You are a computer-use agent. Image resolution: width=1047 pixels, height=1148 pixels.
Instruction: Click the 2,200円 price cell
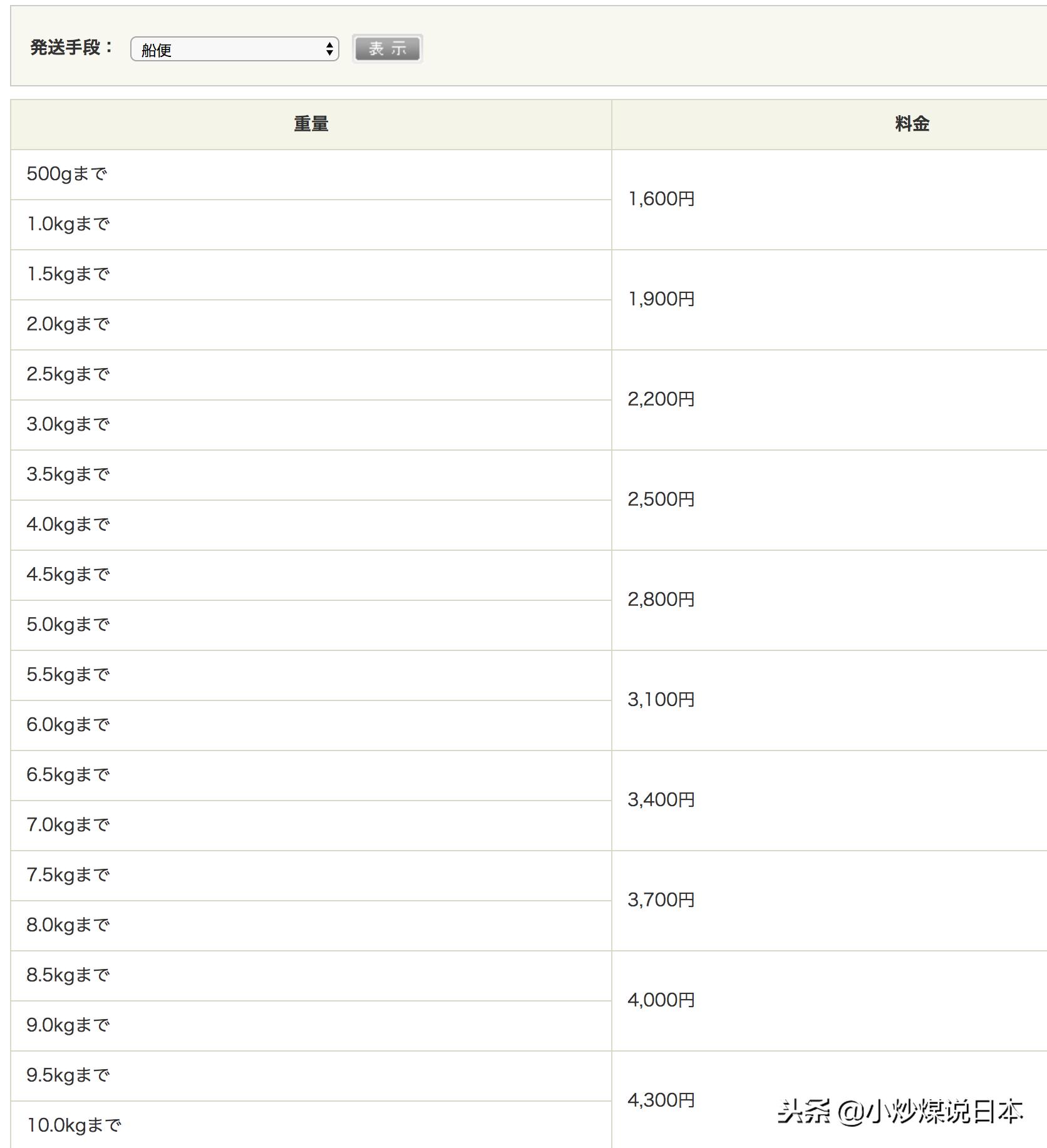(x=661, y=399)
